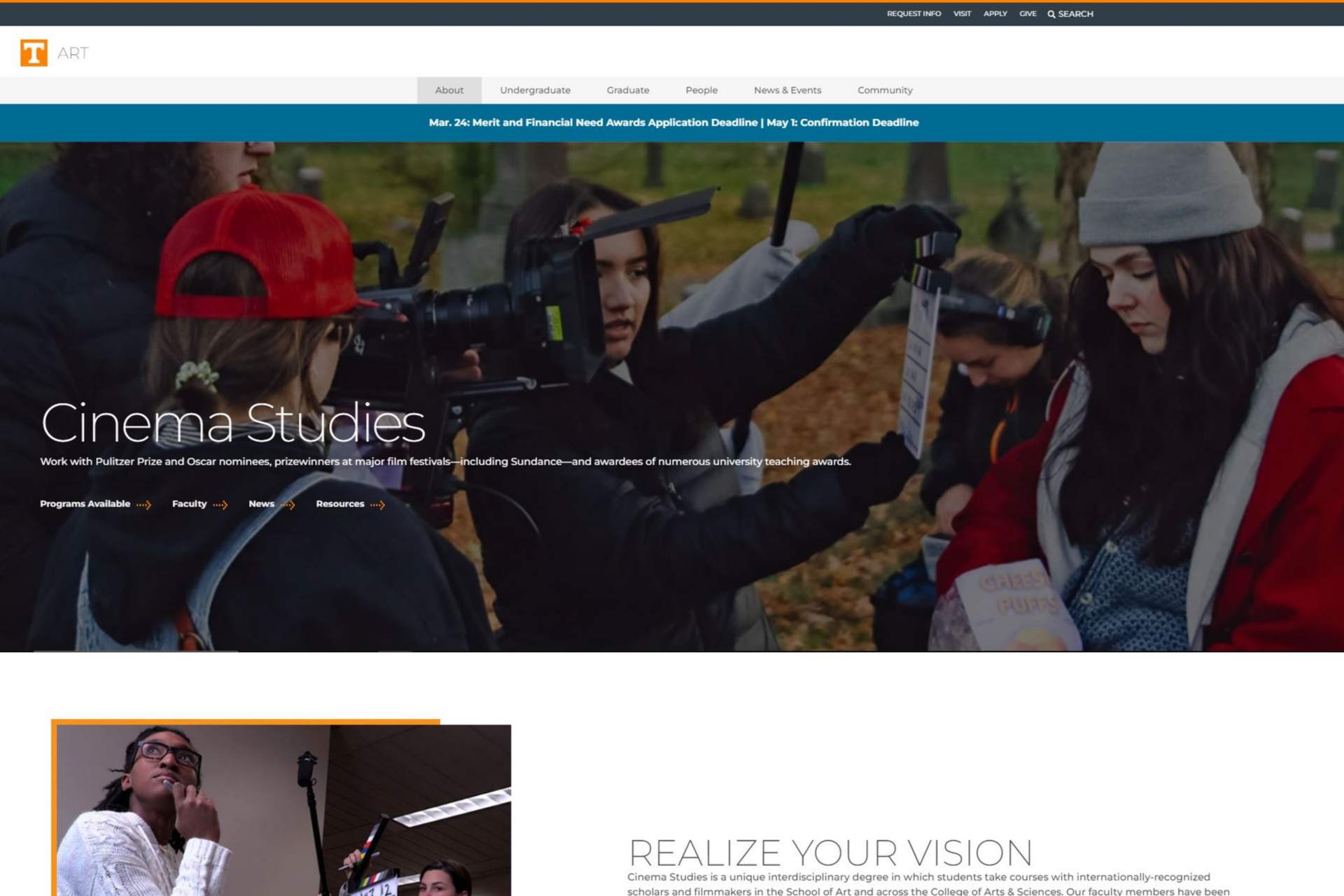
Task: Click the Cinema Studies hero heading
Action: 233,423
